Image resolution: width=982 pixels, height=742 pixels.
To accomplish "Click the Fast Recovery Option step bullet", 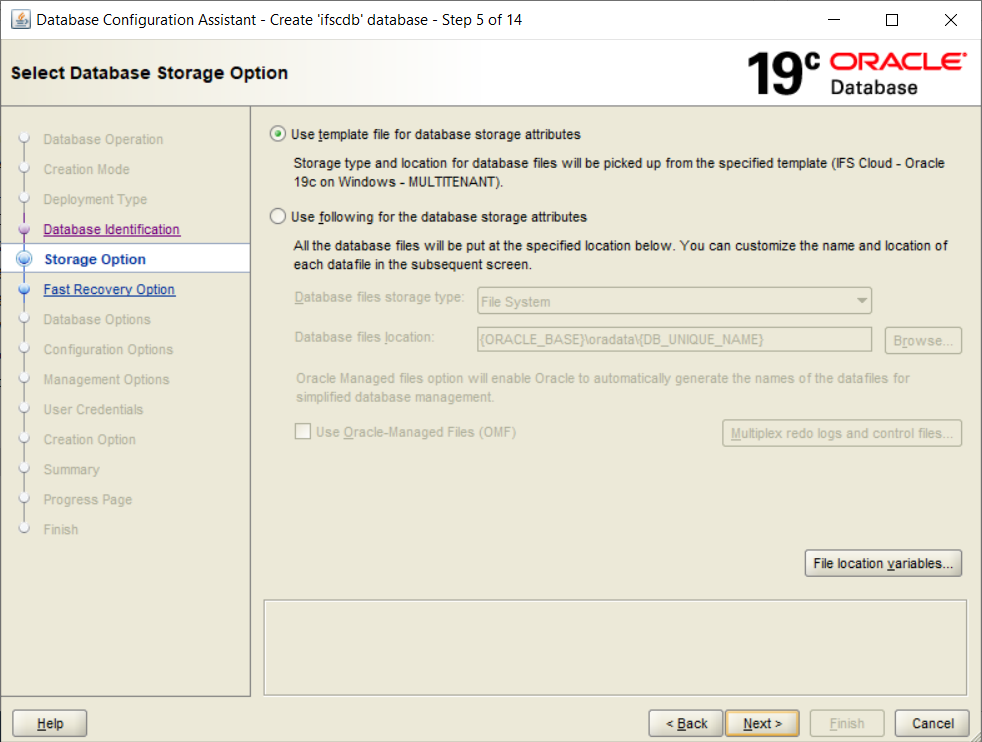I will pyautogui.click(x=25, y=289).
